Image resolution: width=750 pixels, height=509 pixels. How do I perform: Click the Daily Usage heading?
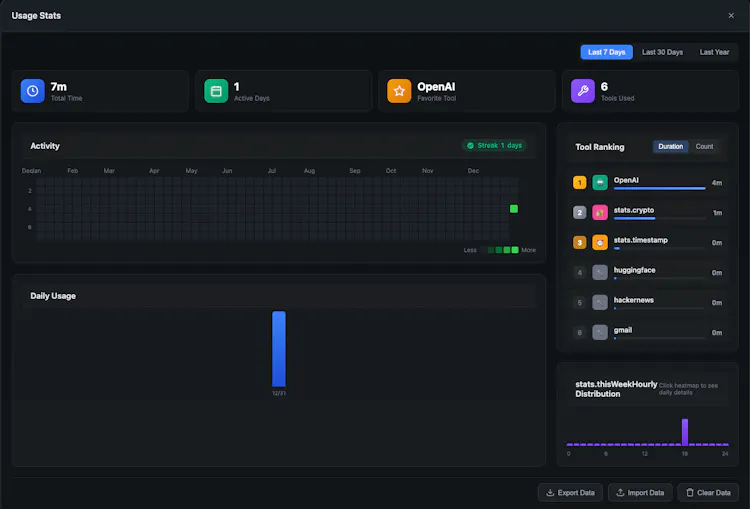[x=53, y=296]
